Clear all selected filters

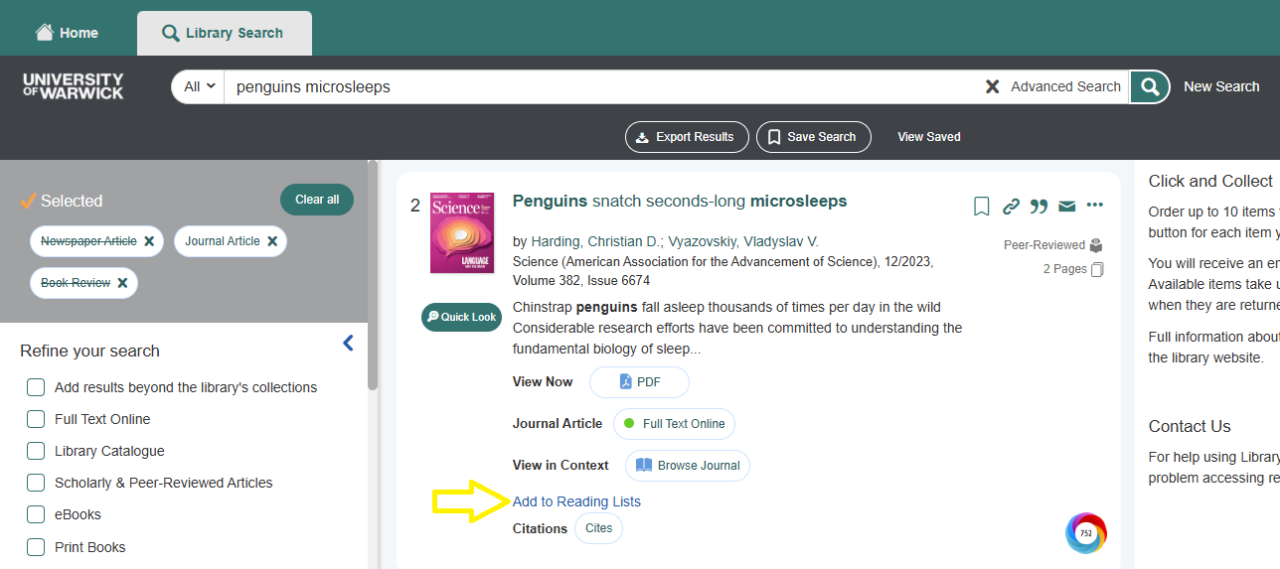click(x=317, y=199)
